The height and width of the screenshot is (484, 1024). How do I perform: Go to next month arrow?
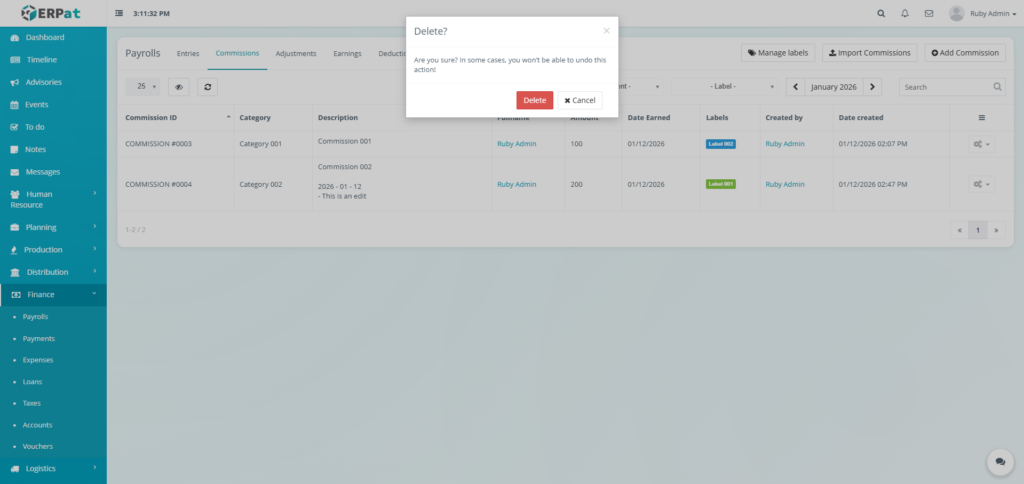coord(872,87)
